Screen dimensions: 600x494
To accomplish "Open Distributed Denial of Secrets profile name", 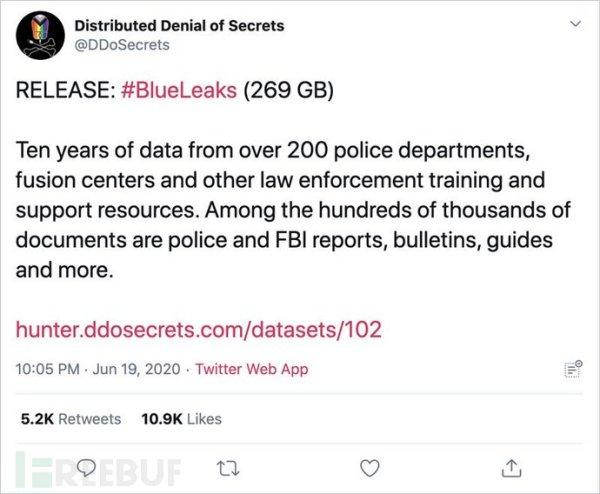I will (x=179, y=26).
